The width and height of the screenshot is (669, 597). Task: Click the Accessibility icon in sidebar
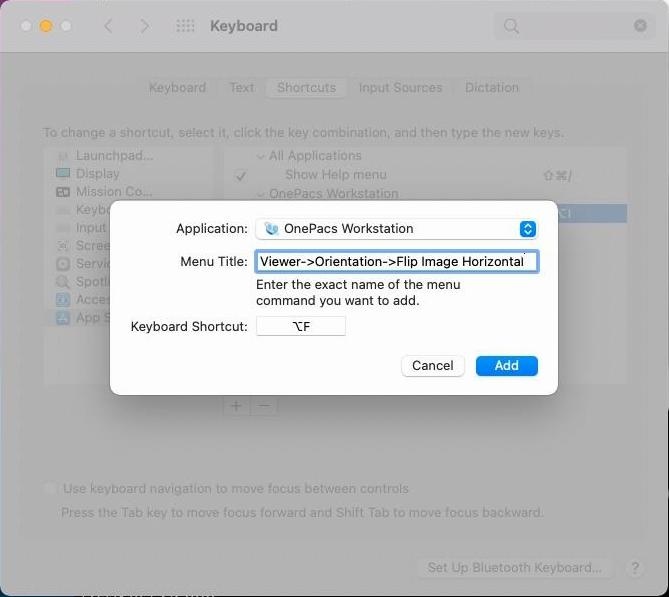click(x=63, y=300)
